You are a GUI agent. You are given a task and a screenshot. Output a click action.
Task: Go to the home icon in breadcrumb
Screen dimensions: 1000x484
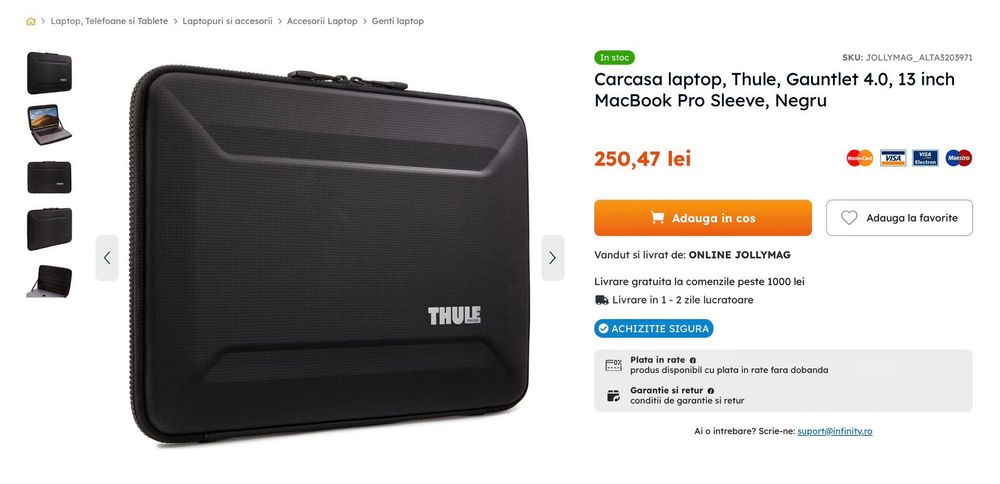(31, 21)
